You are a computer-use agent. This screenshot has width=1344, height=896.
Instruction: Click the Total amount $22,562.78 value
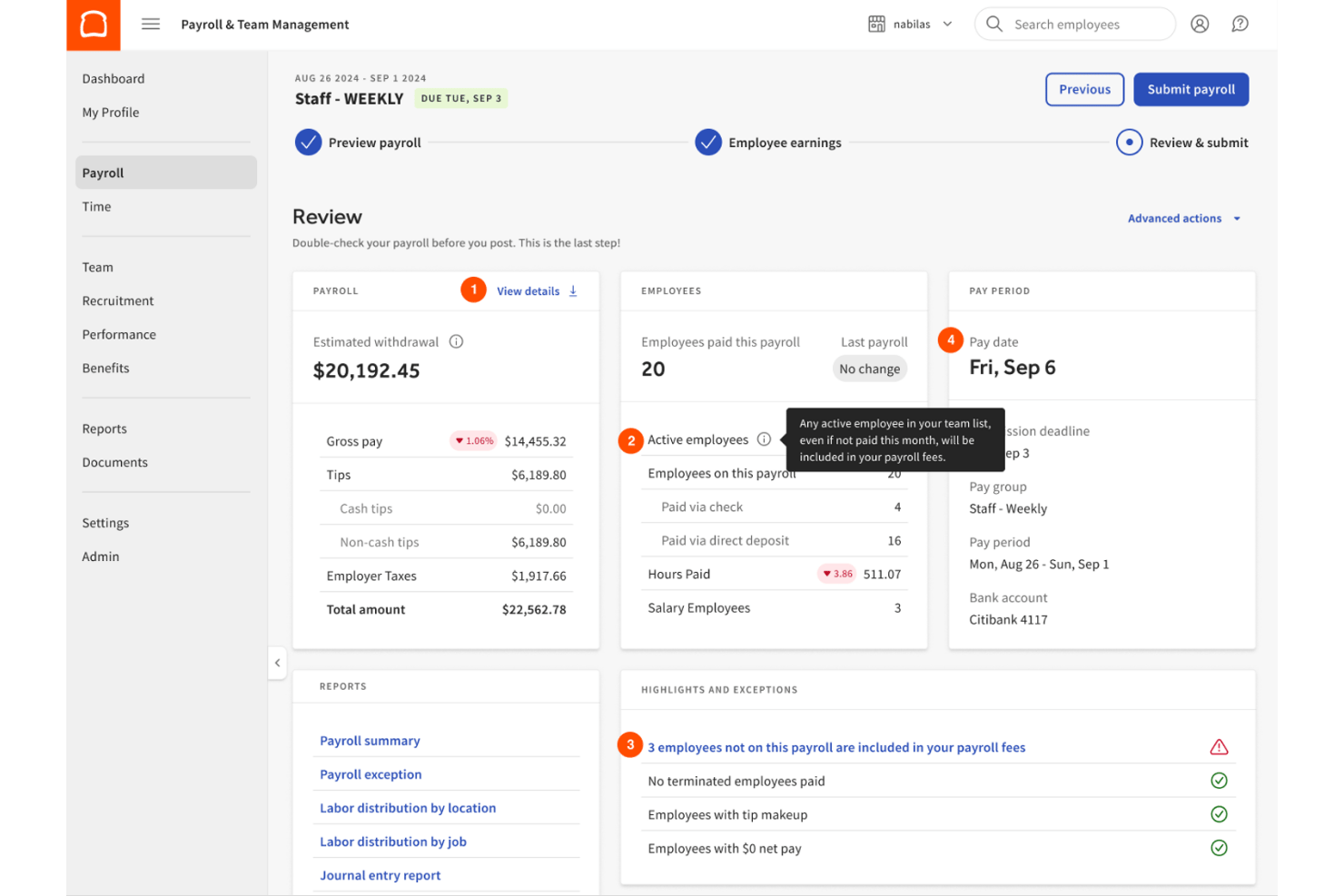click(534, 610)
